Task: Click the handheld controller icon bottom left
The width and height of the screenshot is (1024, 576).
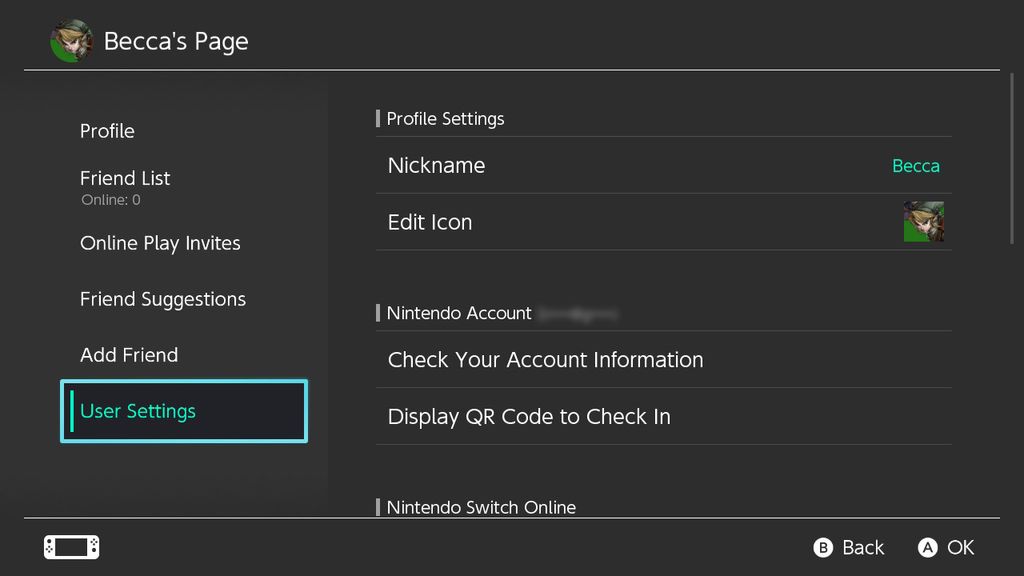Action: coord(70,547)
